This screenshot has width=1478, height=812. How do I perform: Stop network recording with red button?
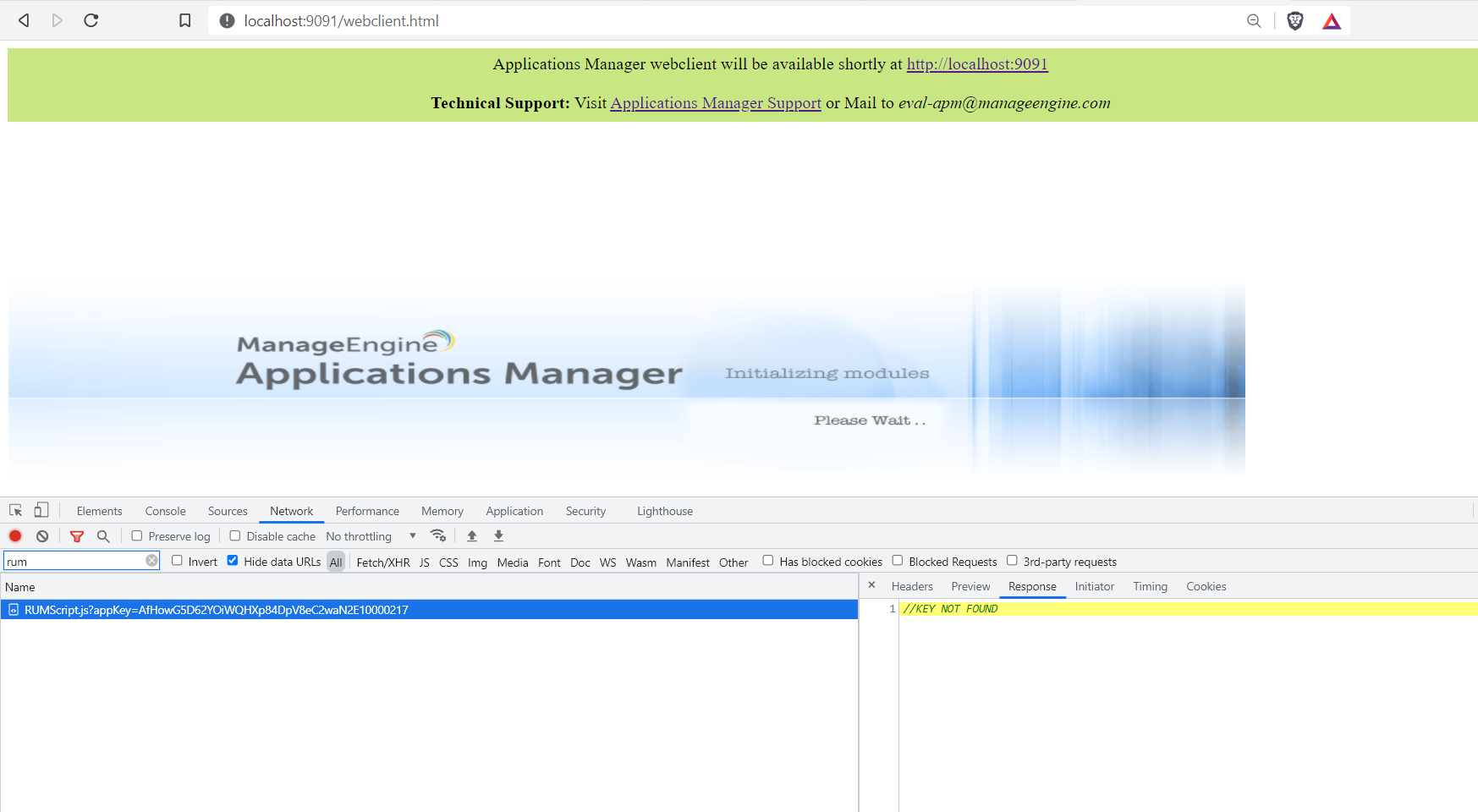pos(15,536)
